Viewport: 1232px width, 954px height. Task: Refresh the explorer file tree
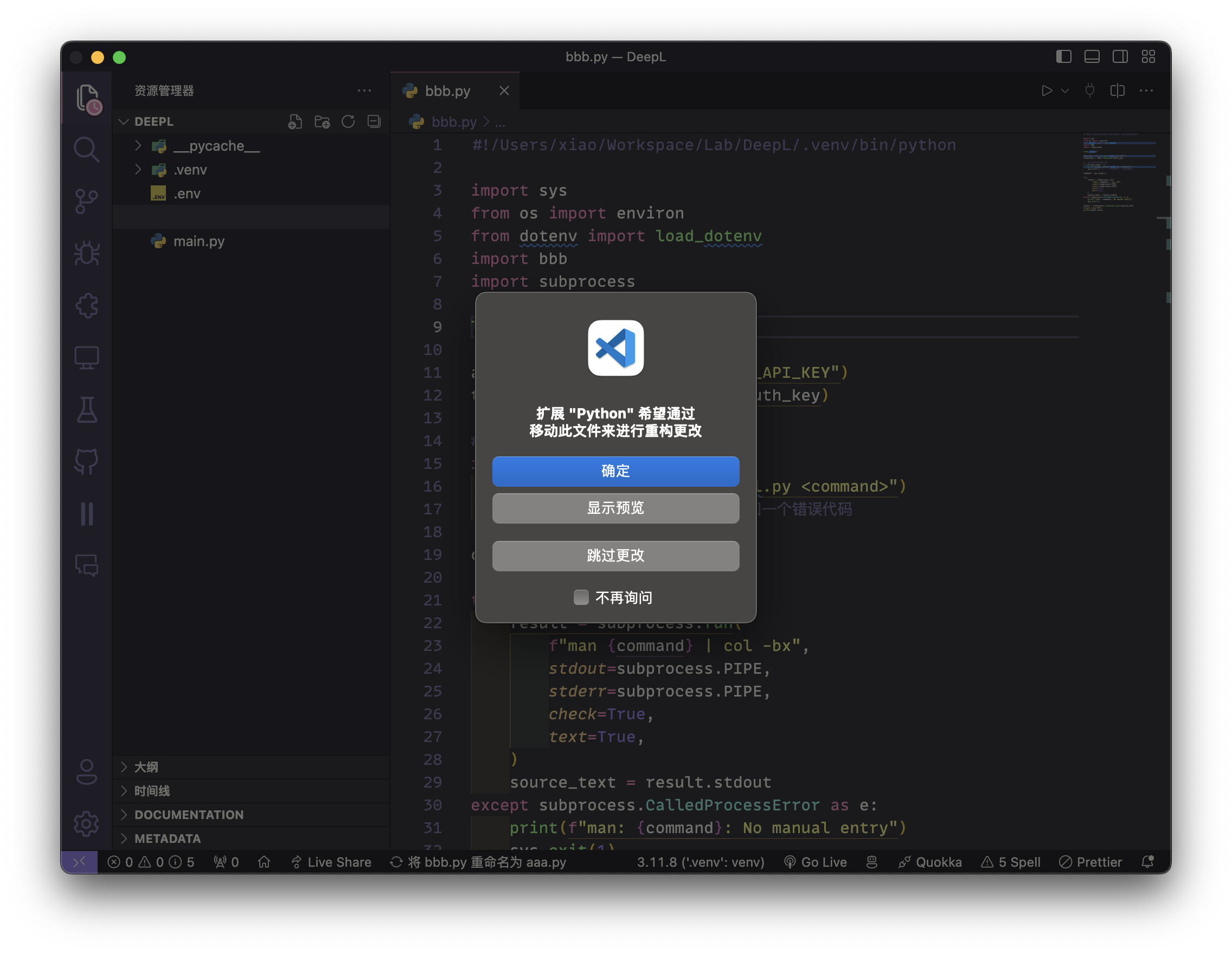348,122
